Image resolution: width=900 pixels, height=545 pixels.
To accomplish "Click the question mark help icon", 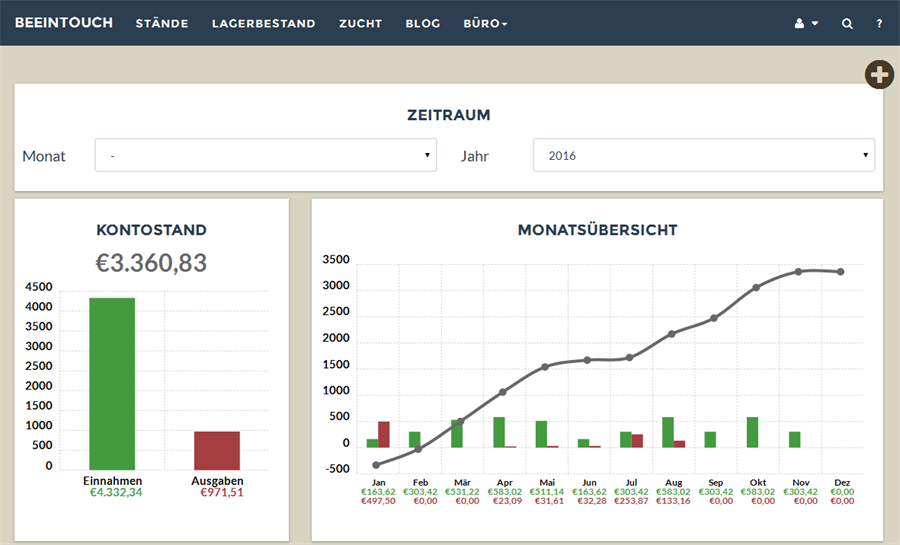I will [x=879, y=24].
